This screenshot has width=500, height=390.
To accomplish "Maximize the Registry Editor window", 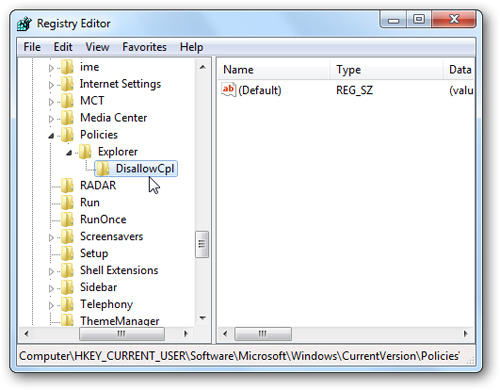I will point(419,20).
